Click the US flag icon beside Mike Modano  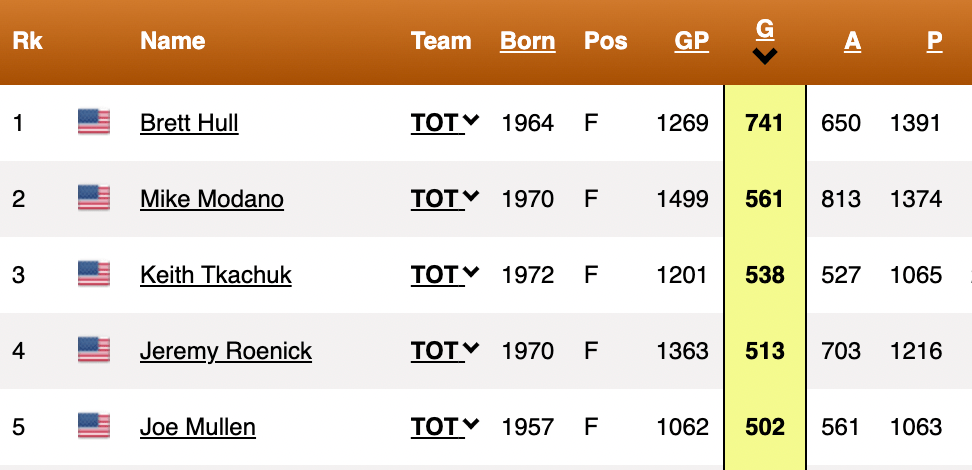pos(93,198)
